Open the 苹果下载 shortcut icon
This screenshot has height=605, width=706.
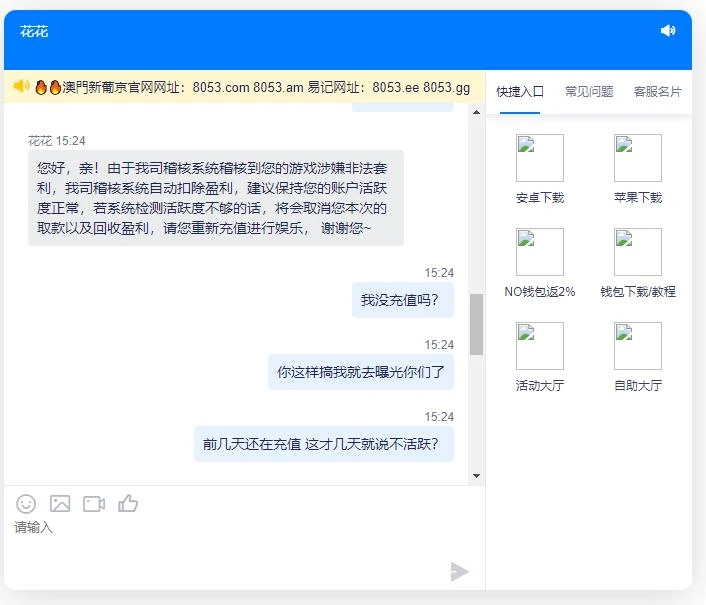[637, 158]
